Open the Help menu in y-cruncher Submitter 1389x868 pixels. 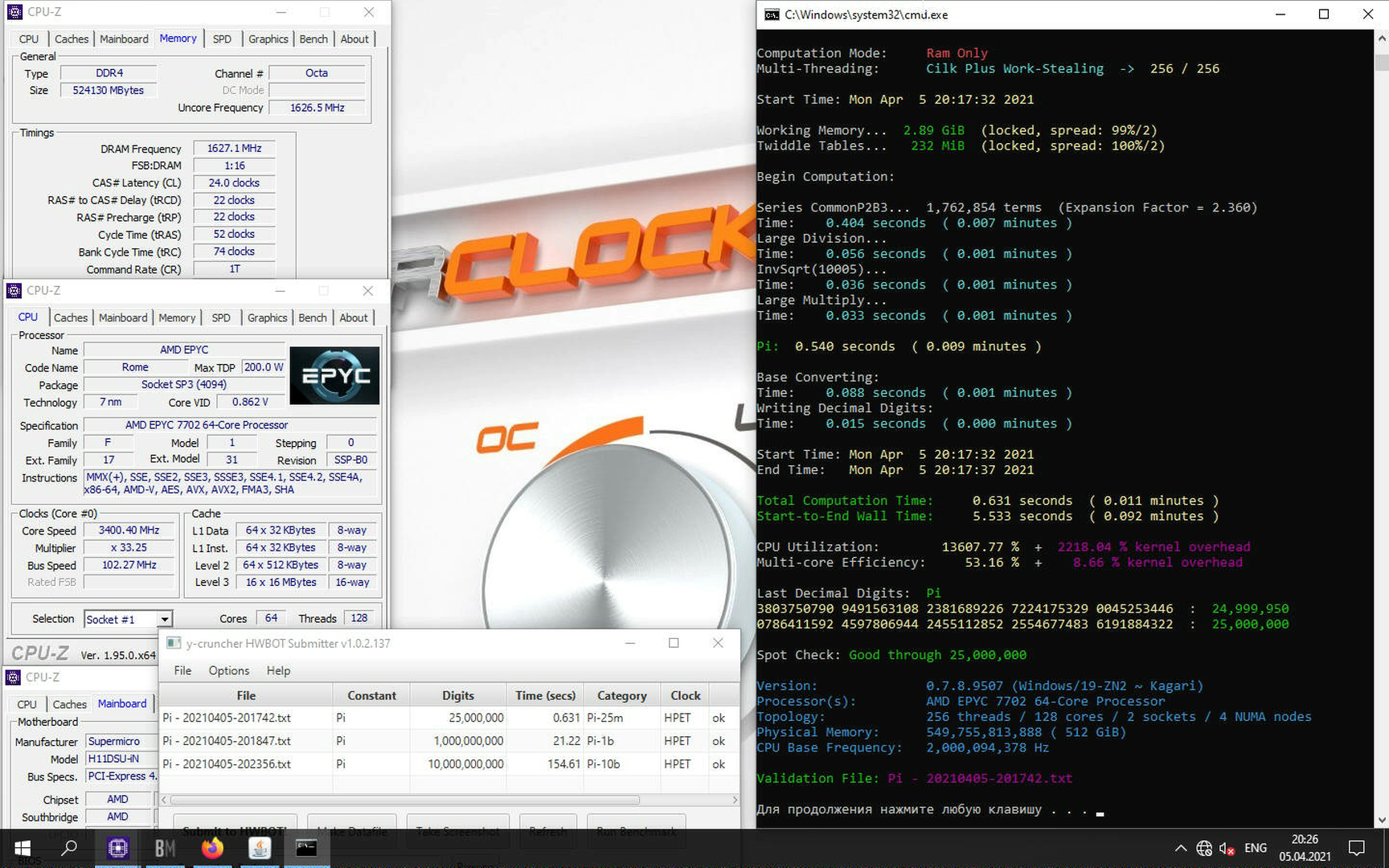[x=278, y=670]
